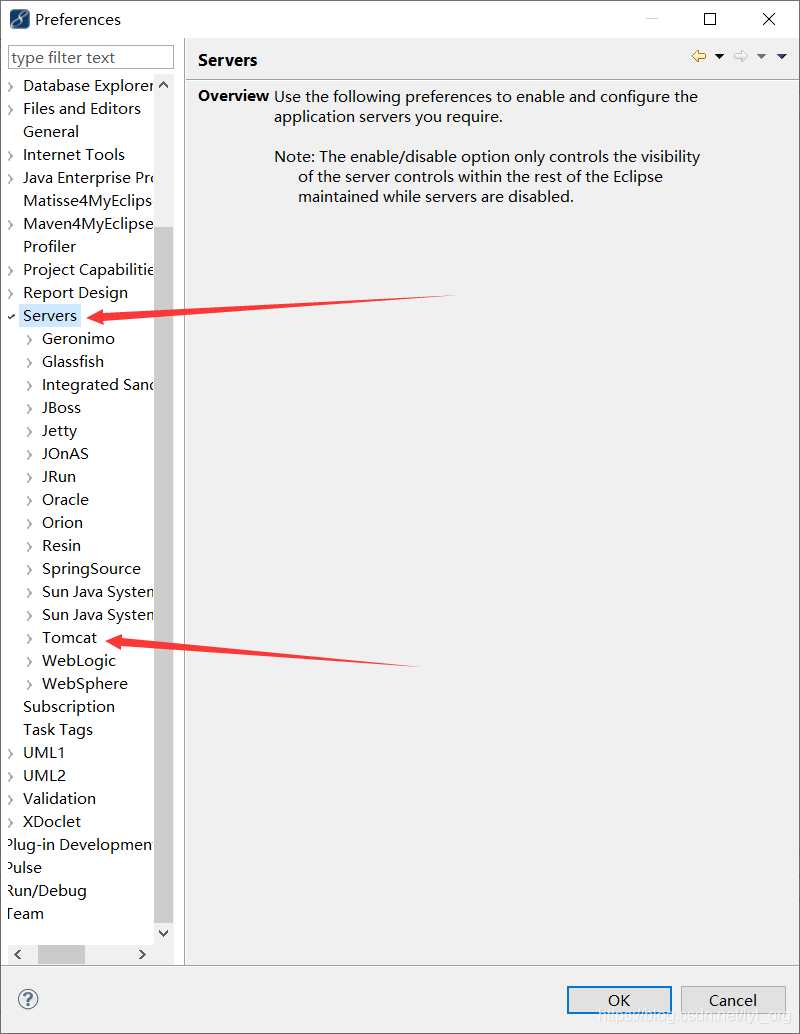Select the XDoclet tree item
The image size is (800, 1034).
pos(52,822)
